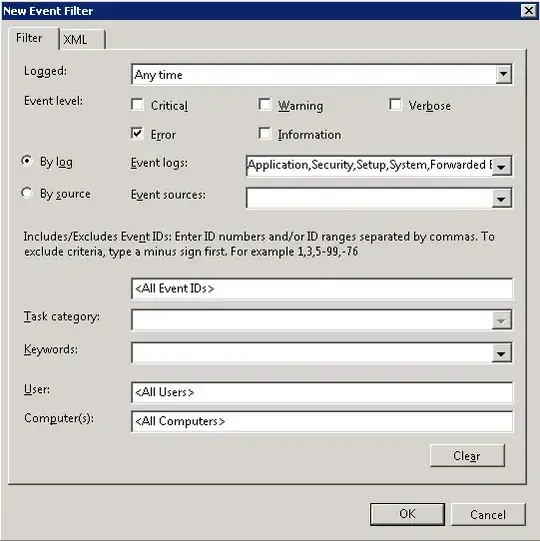
Task: Switch to the XML tab
Action: (x=82, y=40)
